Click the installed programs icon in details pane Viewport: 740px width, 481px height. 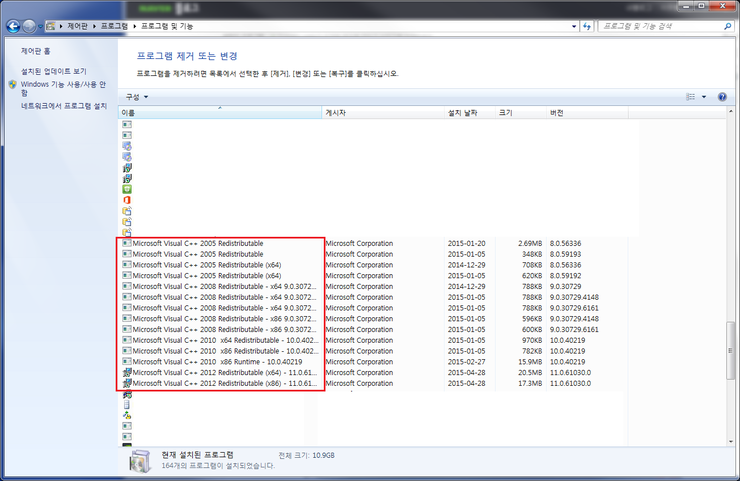coord(140,461)
